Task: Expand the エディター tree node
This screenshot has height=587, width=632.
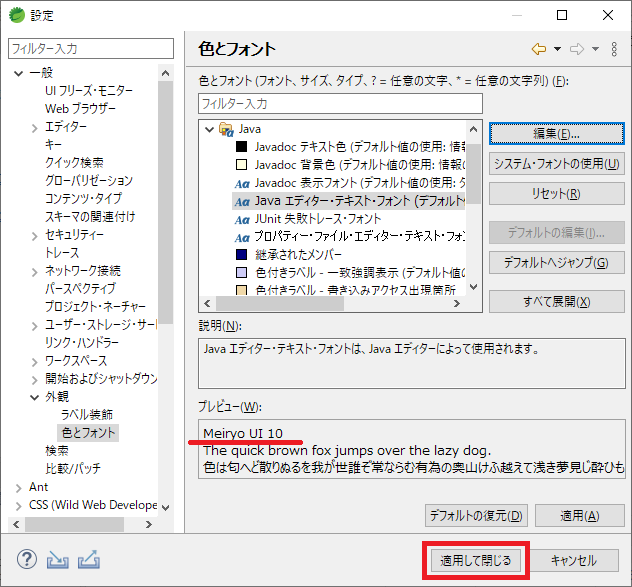Action: tap(35, 128)
